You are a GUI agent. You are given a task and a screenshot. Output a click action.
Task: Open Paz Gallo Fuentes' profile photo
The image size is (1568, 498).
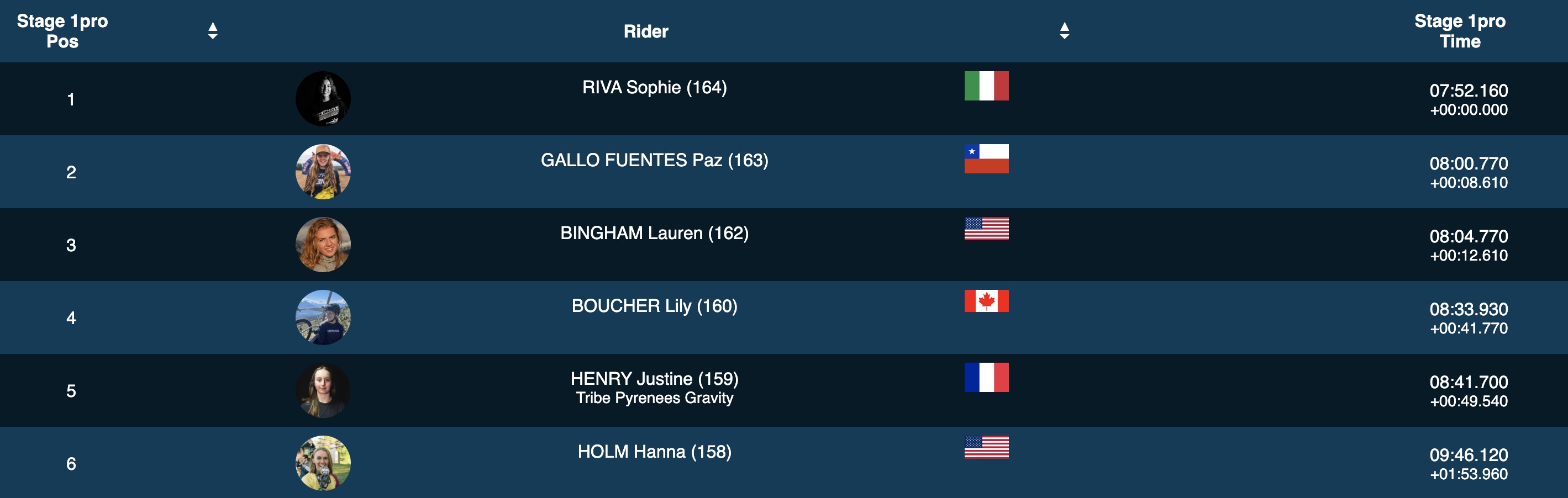pyautogui.click(x=323, y=172)
